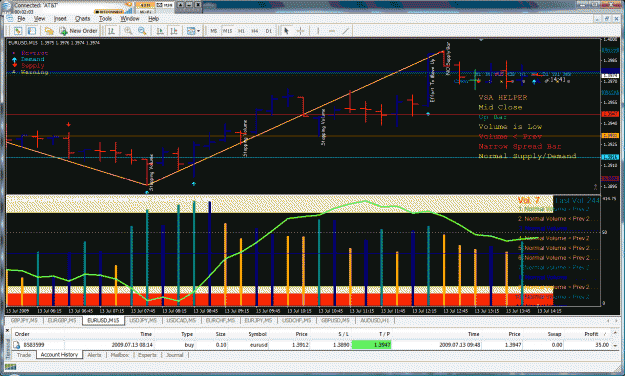Open the File menu
The height and width of the screenshot is (376, 625).
click(21, 18)
